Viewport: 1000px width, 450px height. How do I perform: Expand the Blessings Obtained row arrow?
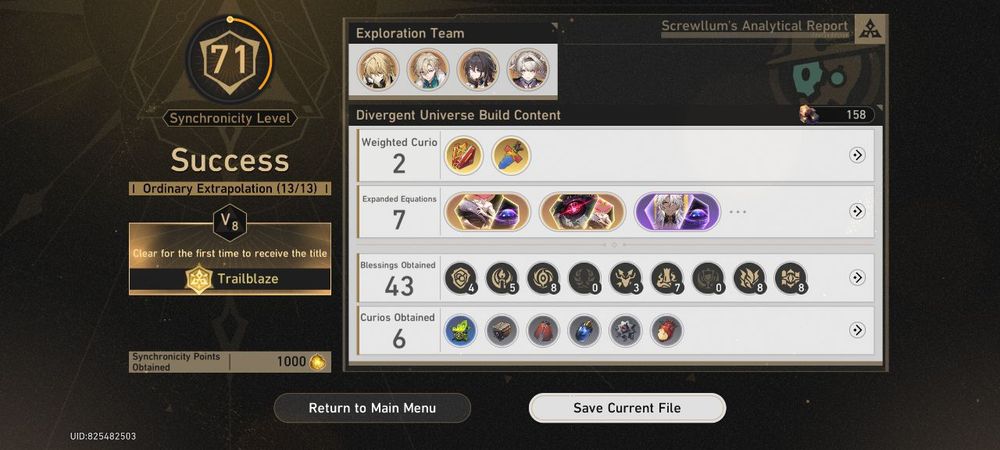857,277
